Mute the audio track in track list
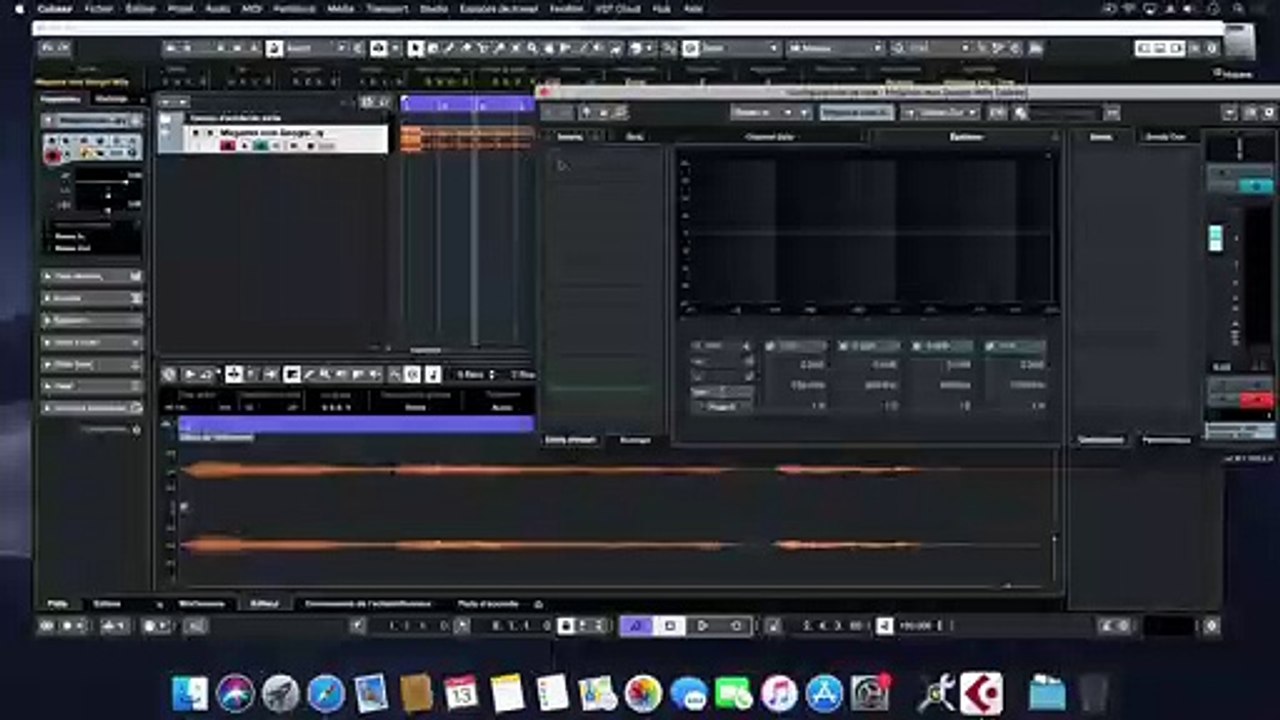Viewport: 1280px width, 720px height. pos(196,132)
